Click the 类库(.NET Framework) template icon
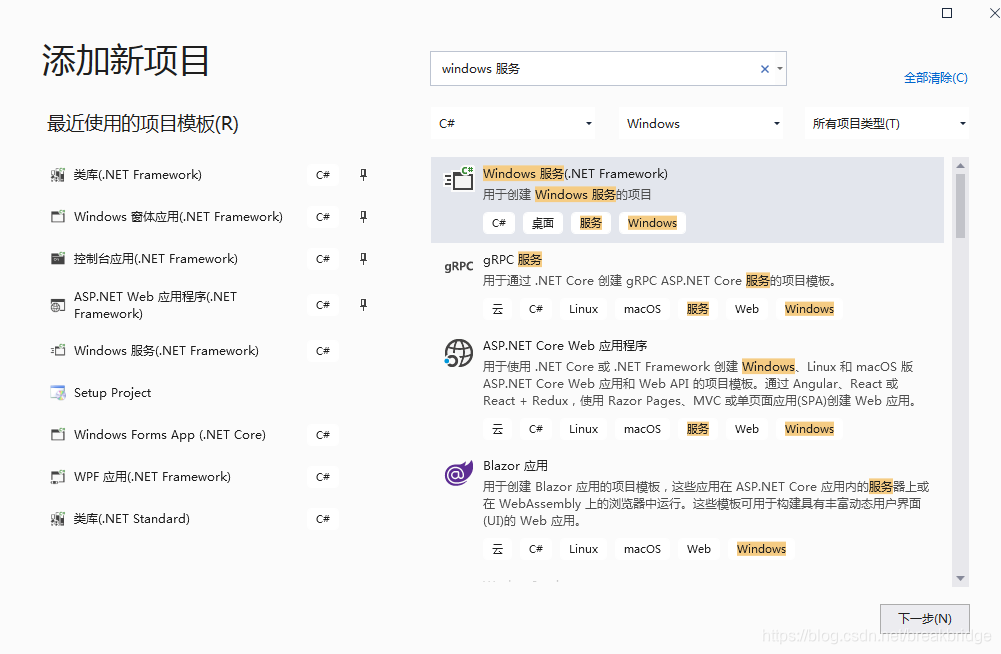 click(x=57, y=175)
